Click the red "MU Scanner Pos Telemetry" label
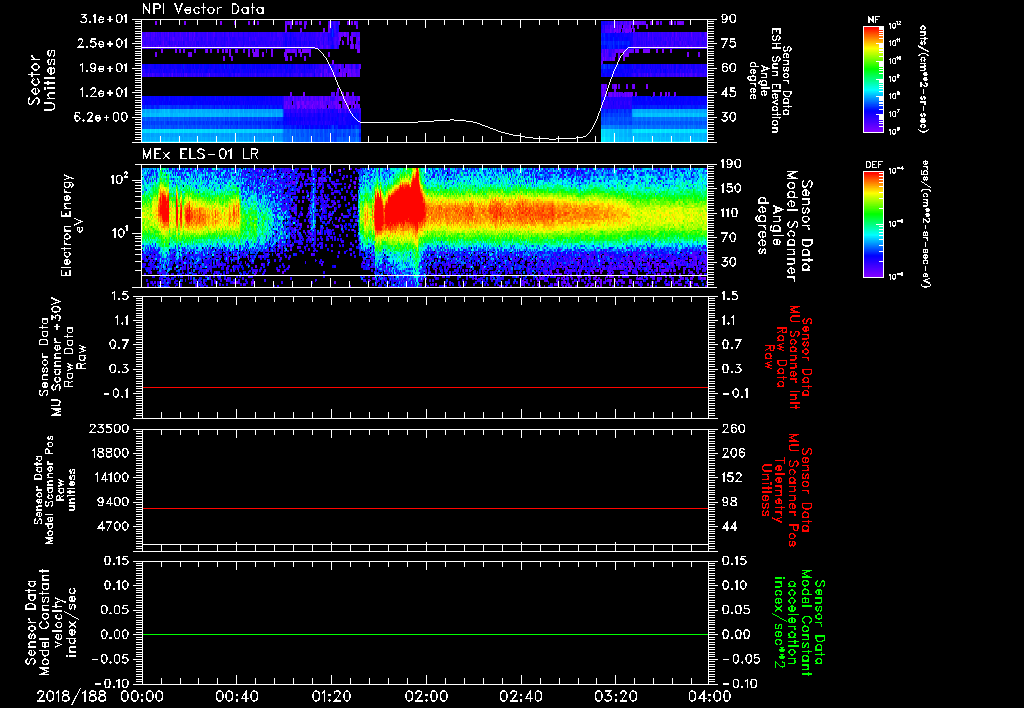 tap(787, 490)
